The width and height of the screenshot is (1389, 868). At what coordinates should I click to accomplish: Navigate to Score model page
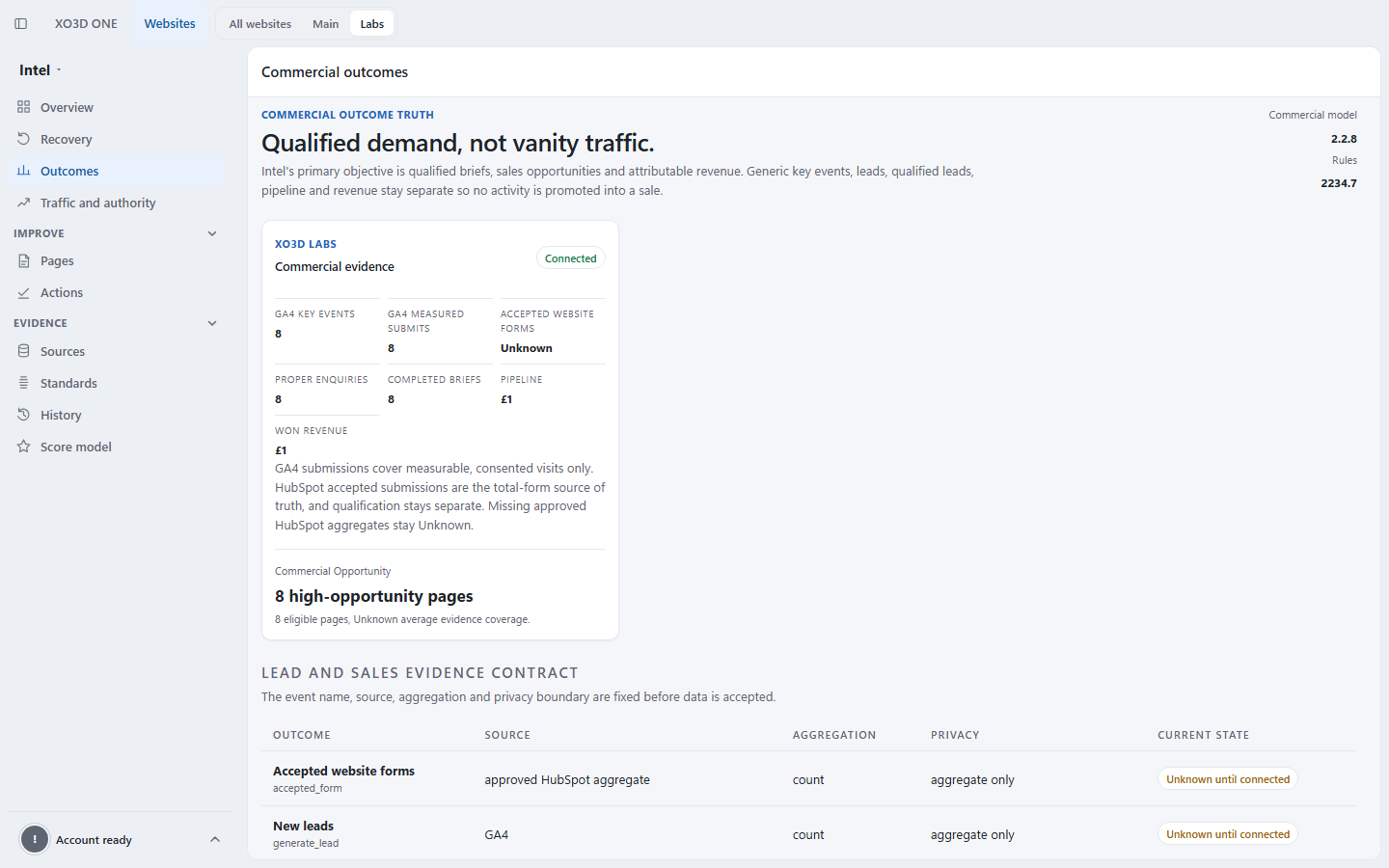tap(116, 447)
